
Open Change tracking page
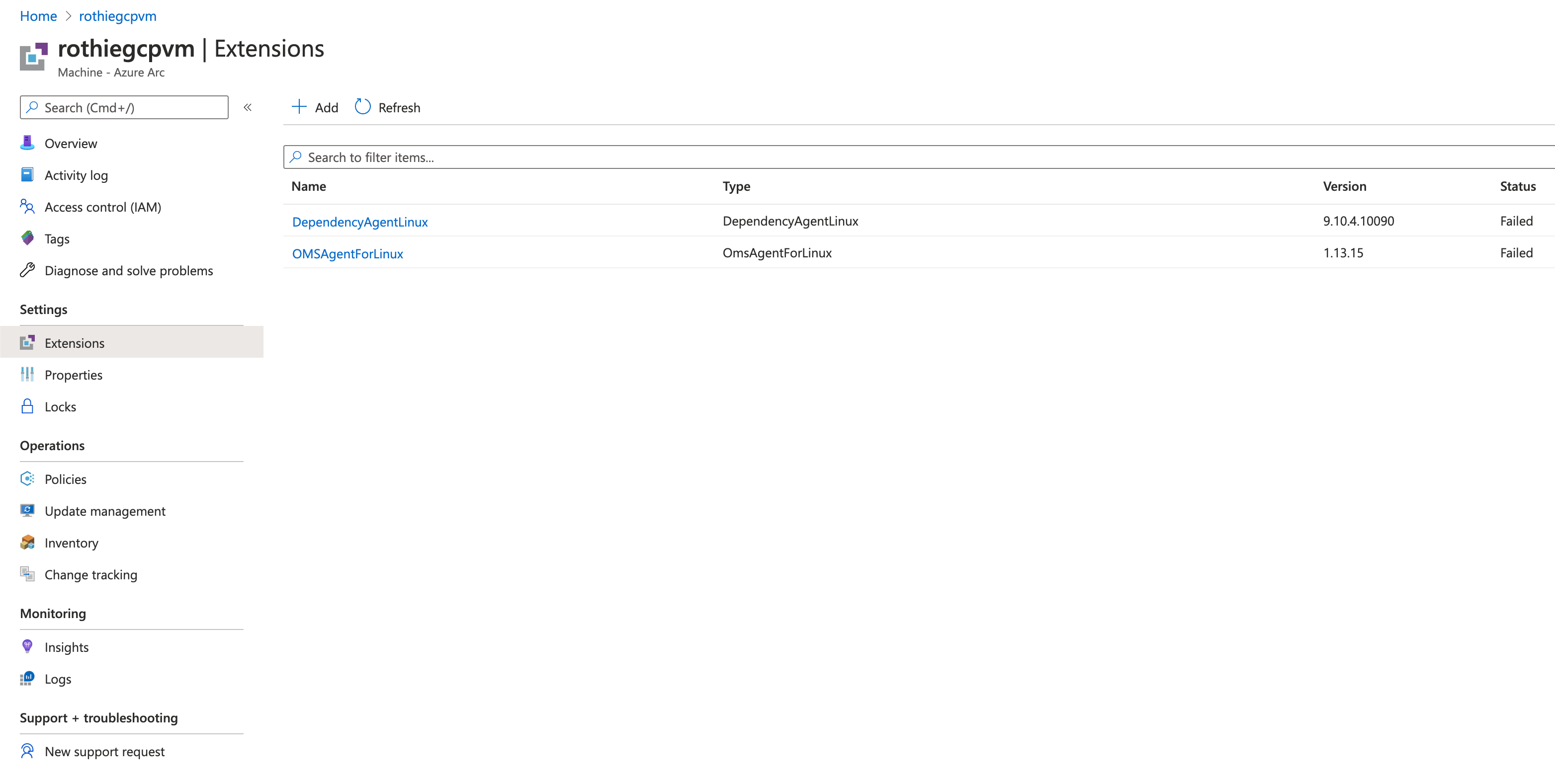click(x=90, y=574)
